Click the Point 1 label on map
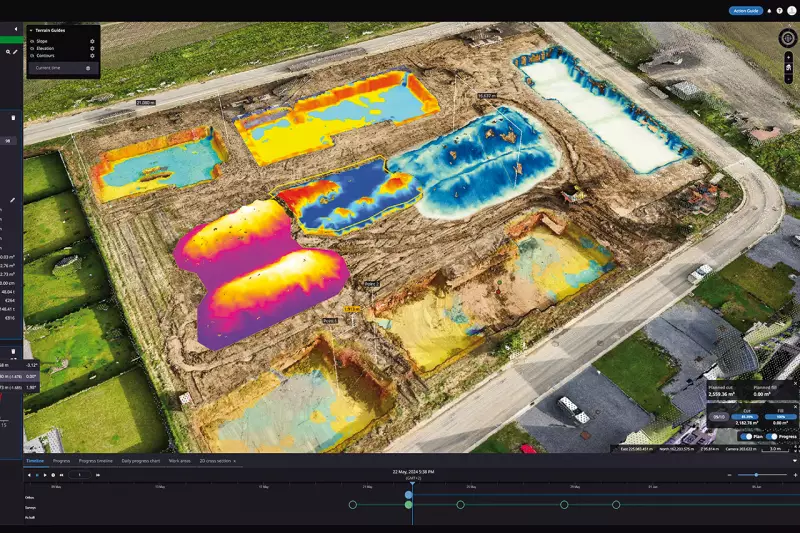Image resolution: width=800 pixels, height=533 pixels. pyautogui.click(x=330, y=321)
